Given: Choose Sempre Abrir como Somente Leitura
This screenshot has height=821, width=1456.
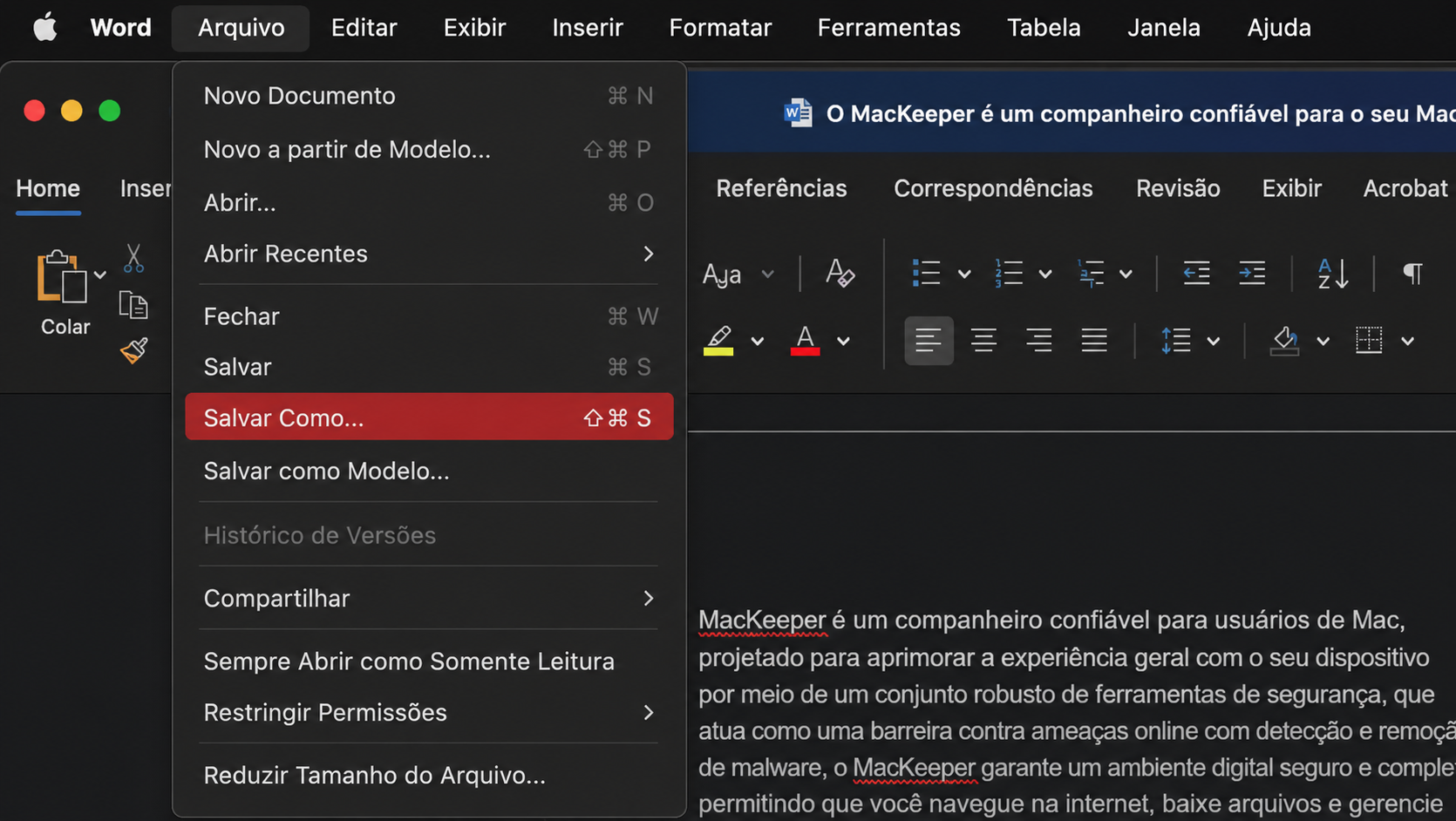Looking at the screenshot, I should click(x=429, y=662).
